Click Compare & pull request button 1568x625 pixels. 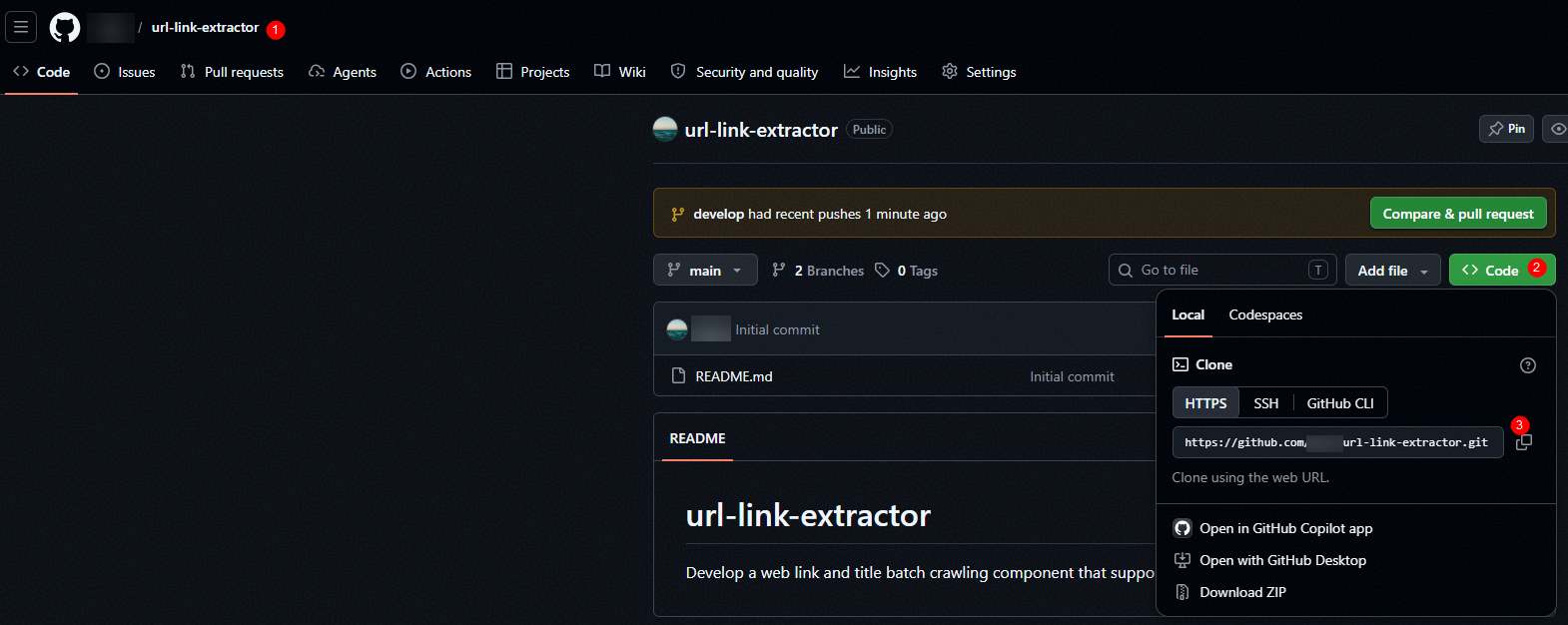[x=1458, y=214]
